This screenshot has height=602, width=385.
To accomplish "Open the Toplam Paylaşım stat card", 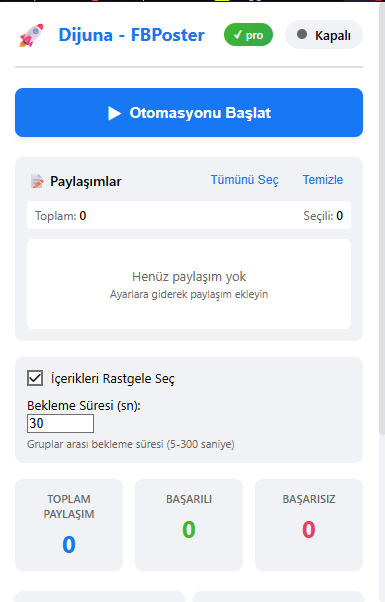I will click(69, 525).
